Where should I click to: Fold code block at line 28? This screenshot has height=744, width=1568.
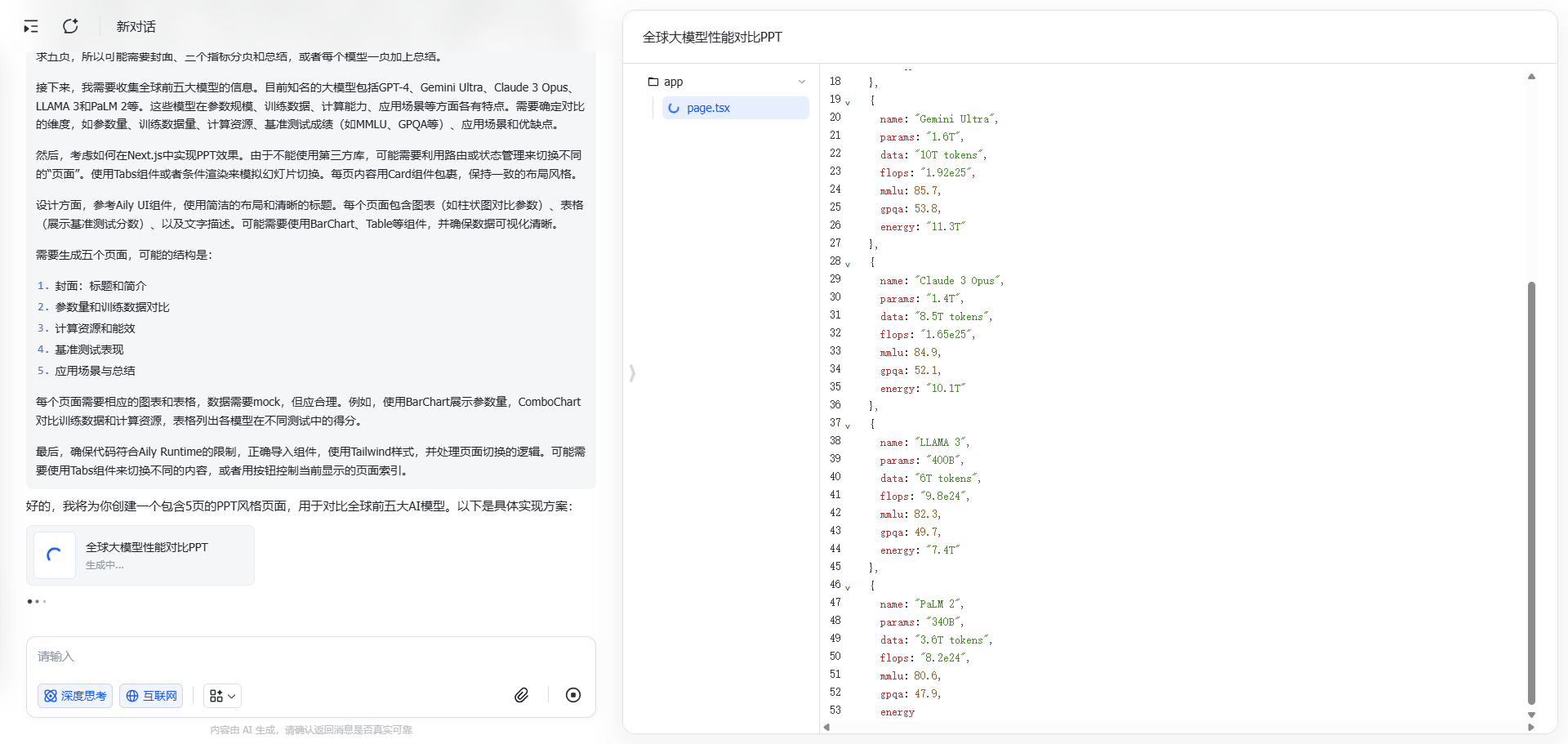pyautogui.click(x=848, y=265)
